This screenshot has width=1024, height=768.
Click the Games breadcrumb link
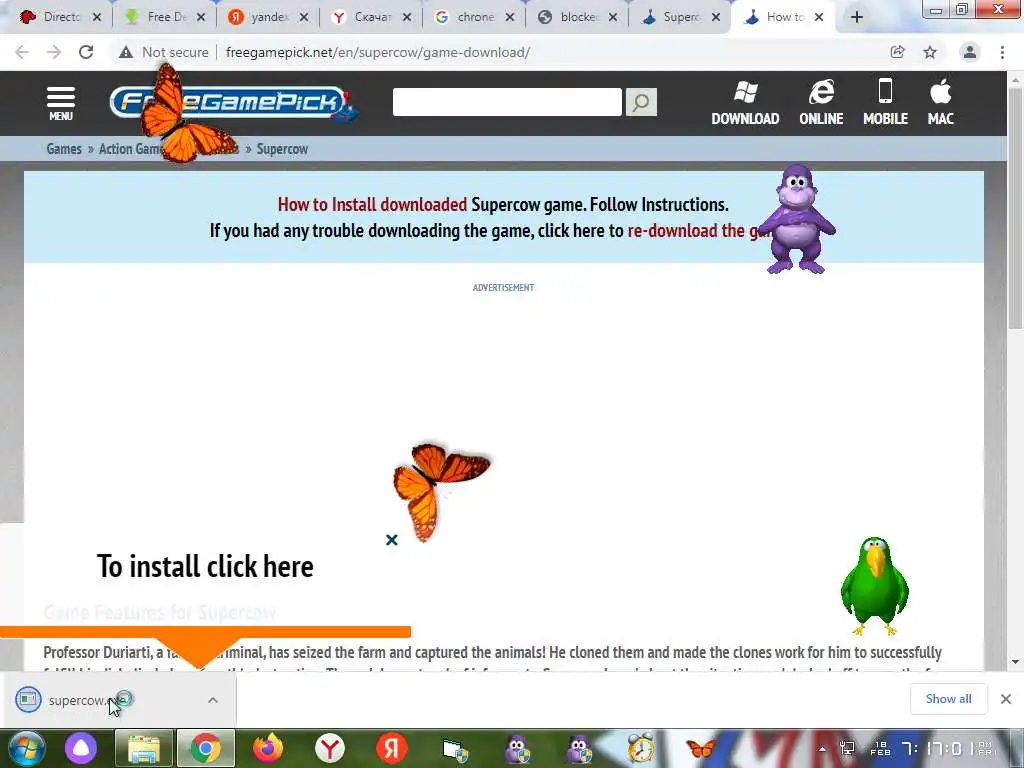pyautogui.click(x=64, y=149)
